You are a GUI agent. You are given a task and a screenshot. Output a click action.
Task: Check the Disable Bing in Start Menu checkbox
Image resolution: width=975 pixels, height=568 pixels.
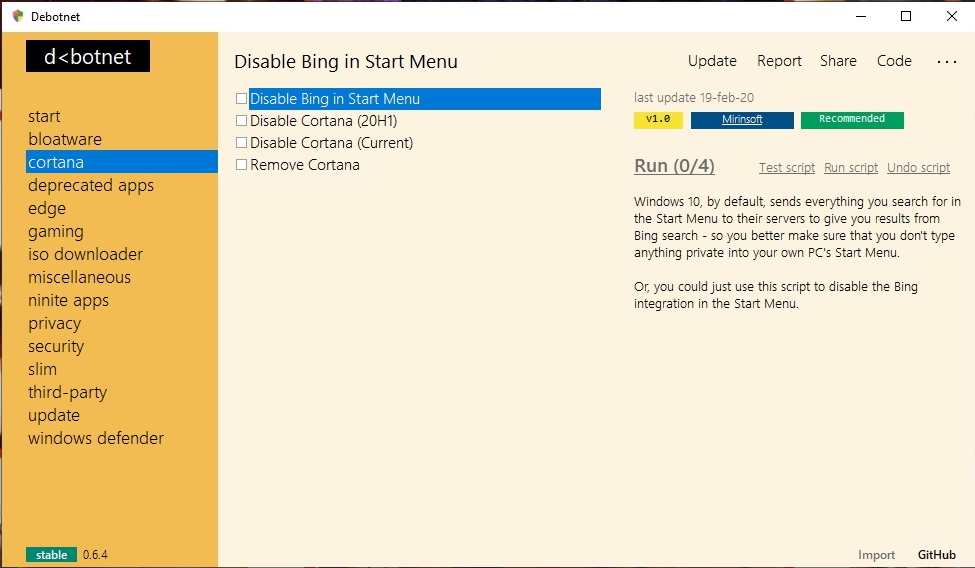coord(241,99)
